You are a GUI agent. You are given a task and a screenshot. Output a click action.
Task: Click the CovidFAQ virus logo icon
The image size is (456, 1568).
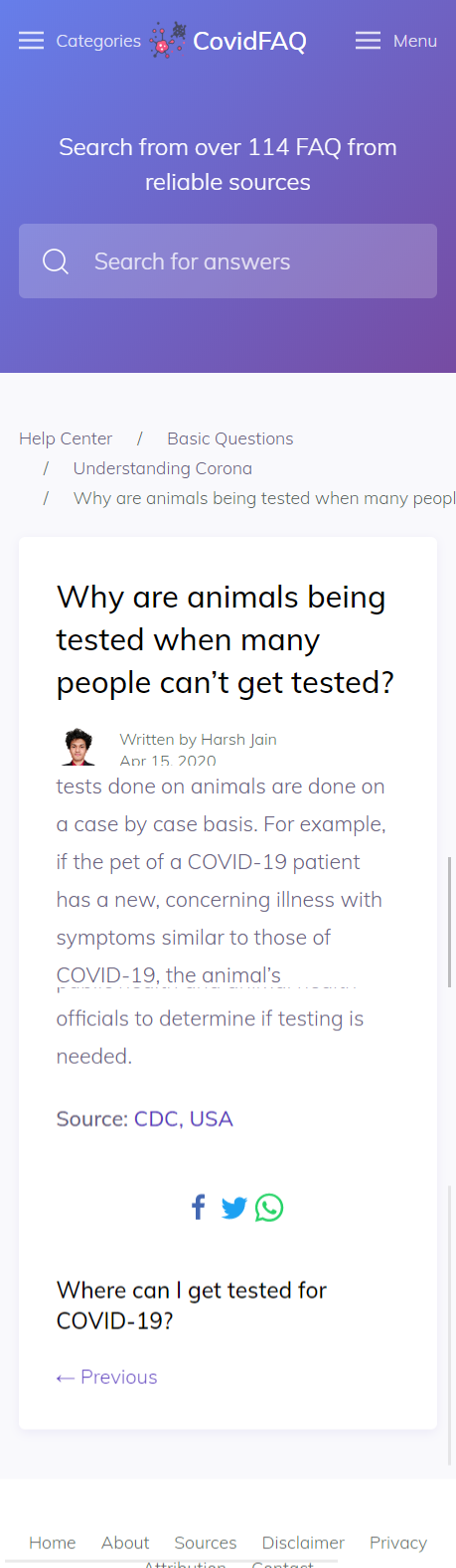coord(168,41)
